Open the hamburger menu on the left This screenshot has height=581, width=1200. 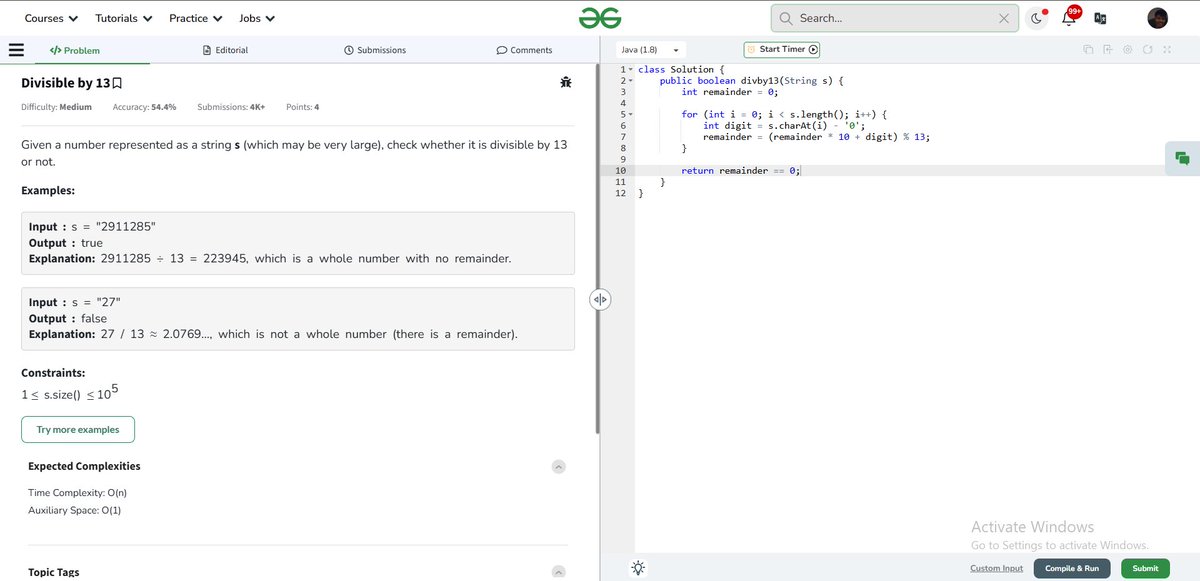point(17,49)
